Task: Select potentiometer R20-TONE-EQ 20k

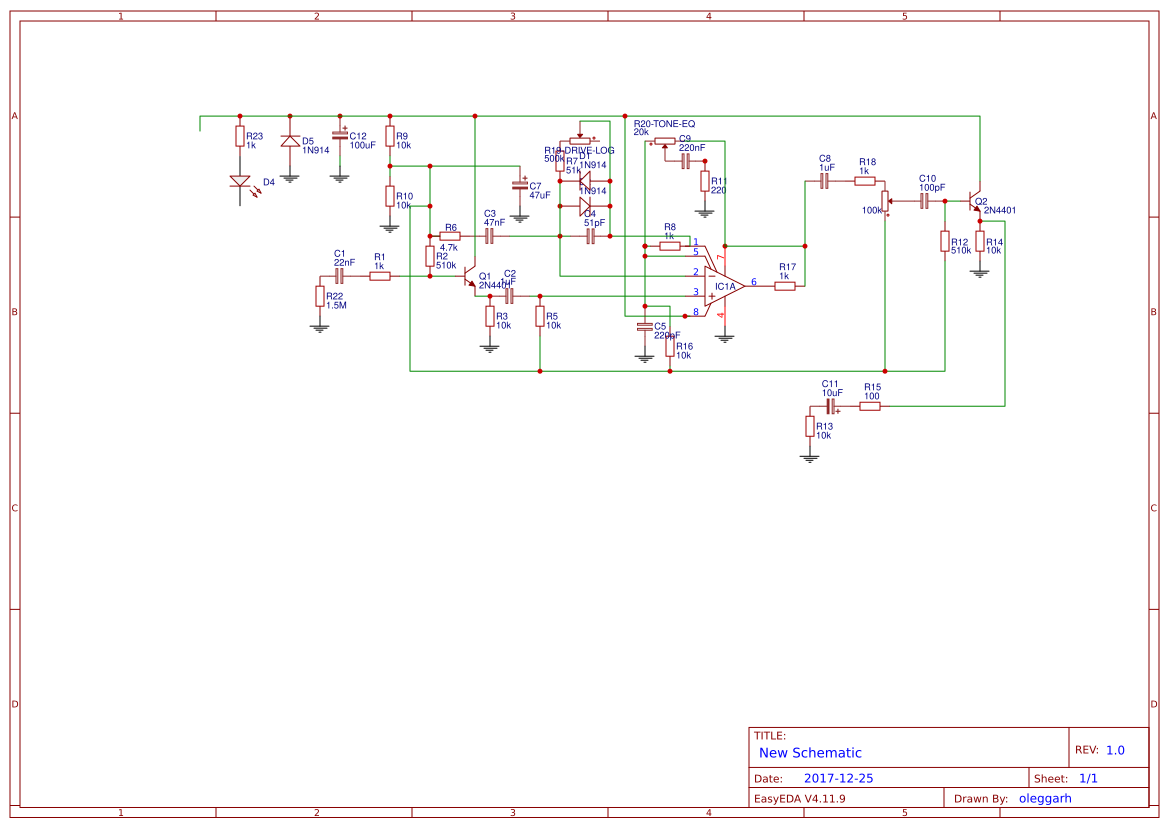Action: pos(665,140)
